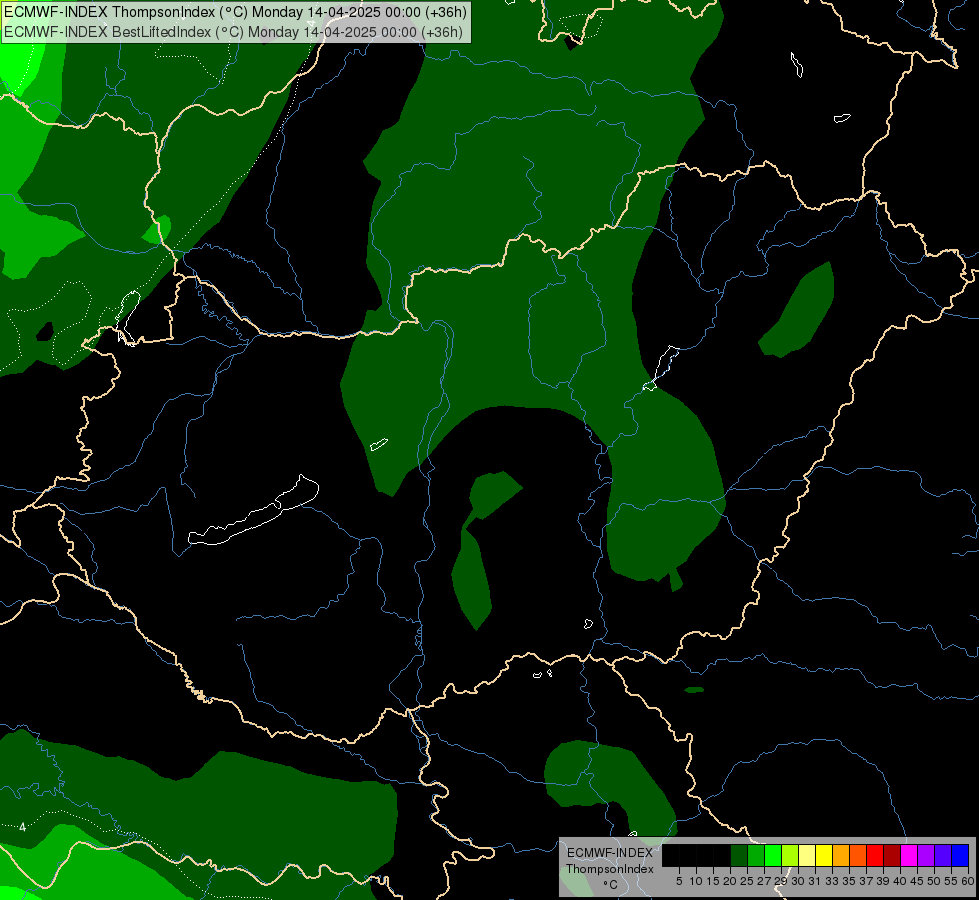The width and height of the screenshot is (979, 900).
Task: Select the pale yellow 30–31 legend swatch
Action: (x=807, y=855)
